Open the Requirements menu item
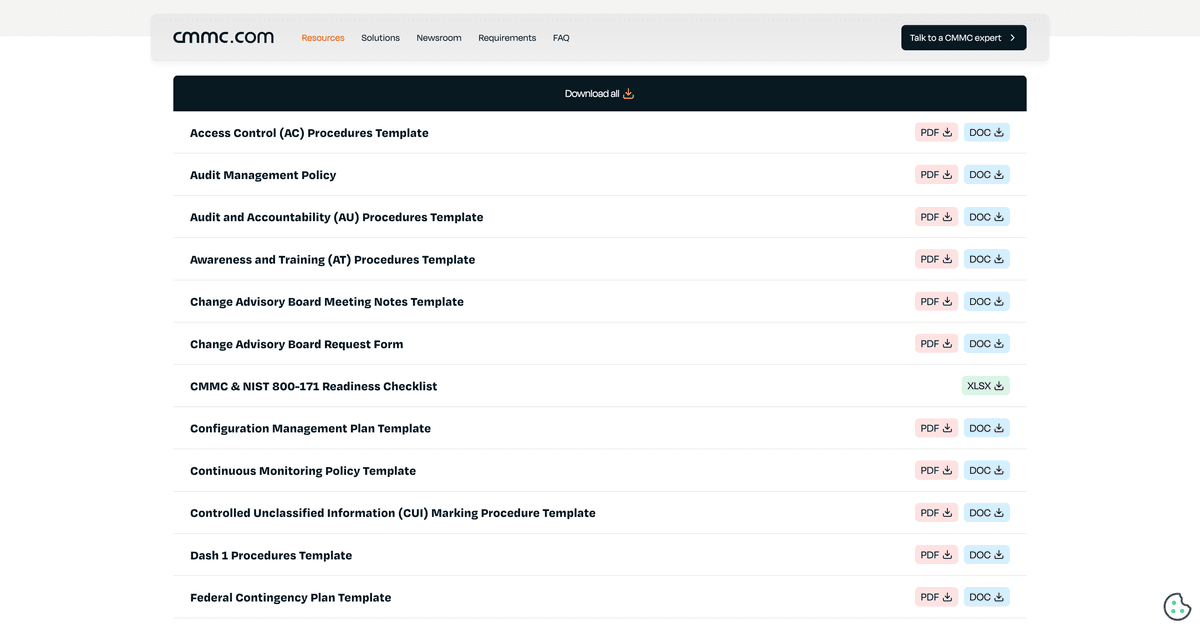 [507, 38]
